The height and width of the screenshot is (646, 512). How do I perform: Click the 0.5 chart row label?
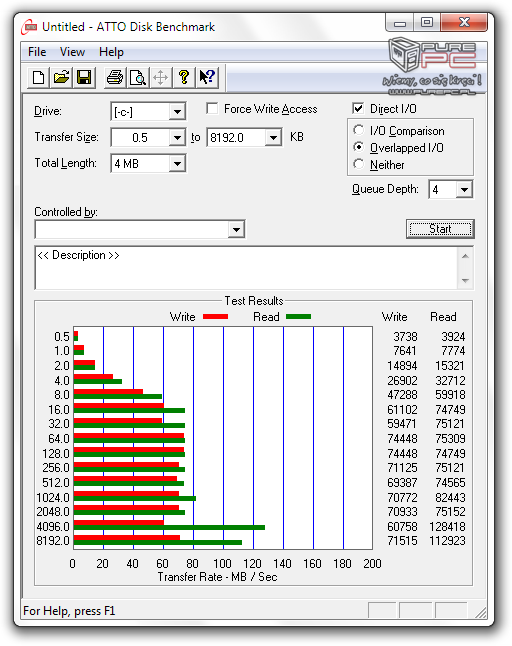[62, 337]
